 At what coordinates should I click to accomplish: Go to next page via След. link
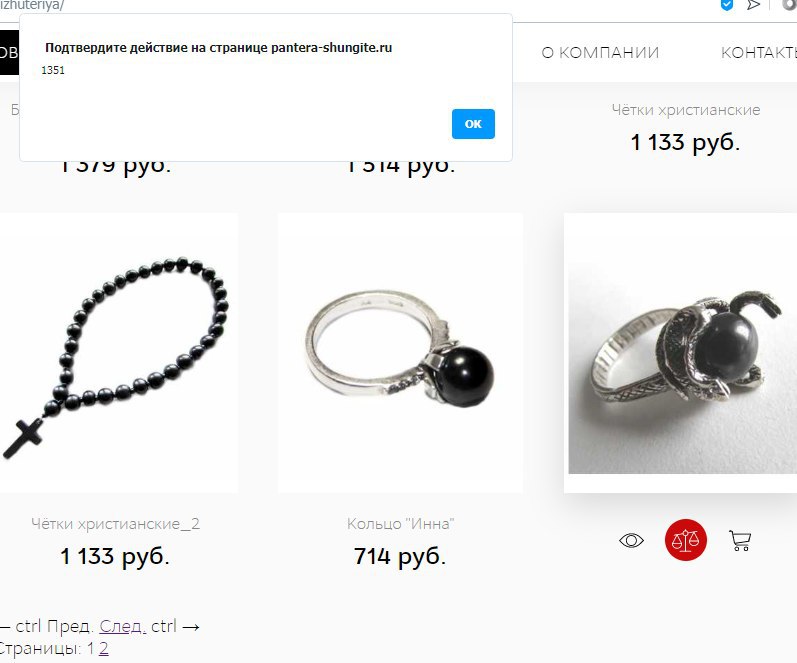122,626
